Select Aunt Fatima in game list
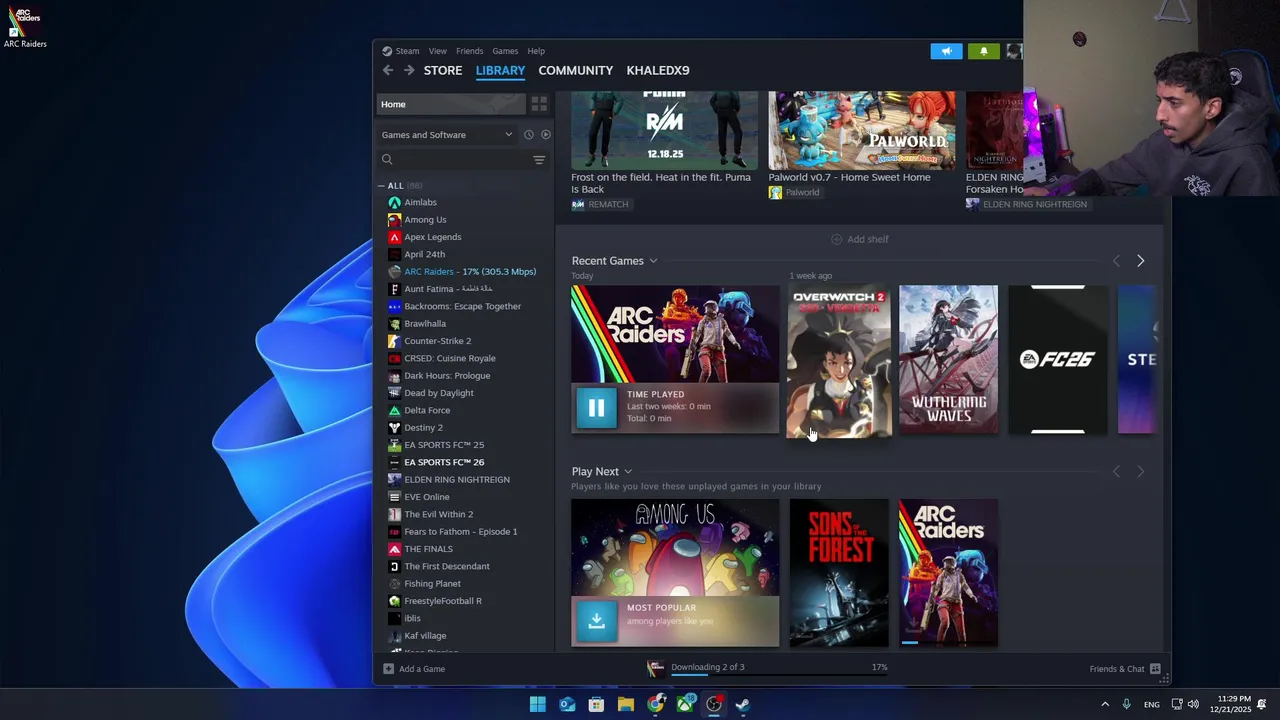Image resolution: width=1280 pixels, height=720 pixels. 447,289
